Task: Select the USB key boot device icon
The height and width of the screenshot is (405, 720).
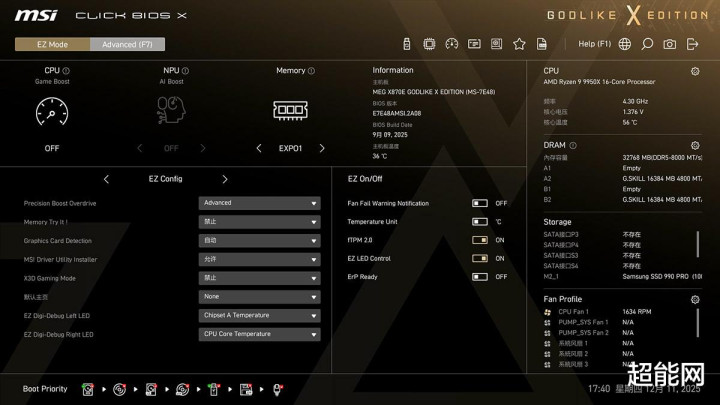Action: point(214,389)
